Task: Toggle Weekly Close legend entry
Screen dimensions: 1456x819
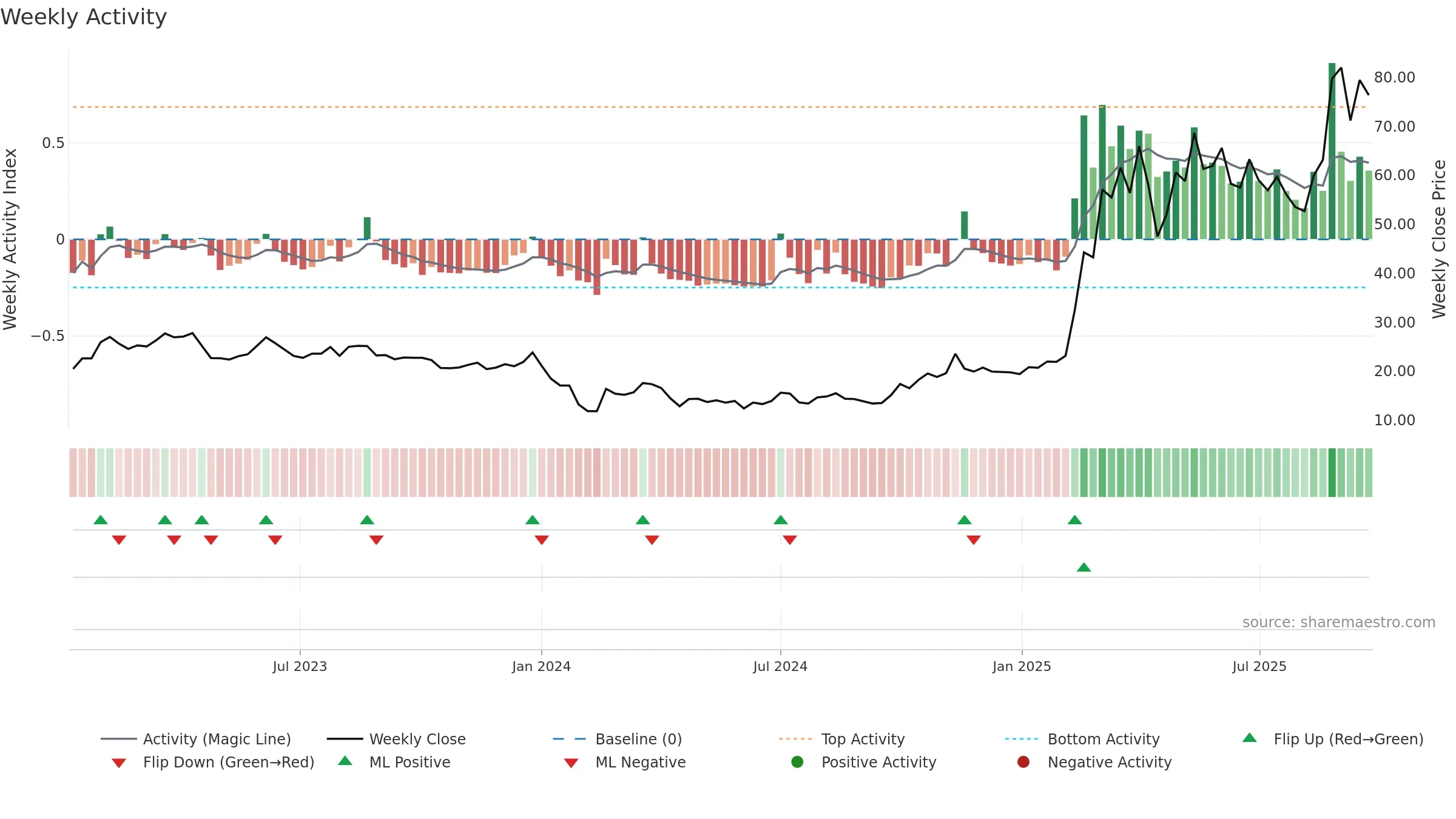Action: (396, 739)
